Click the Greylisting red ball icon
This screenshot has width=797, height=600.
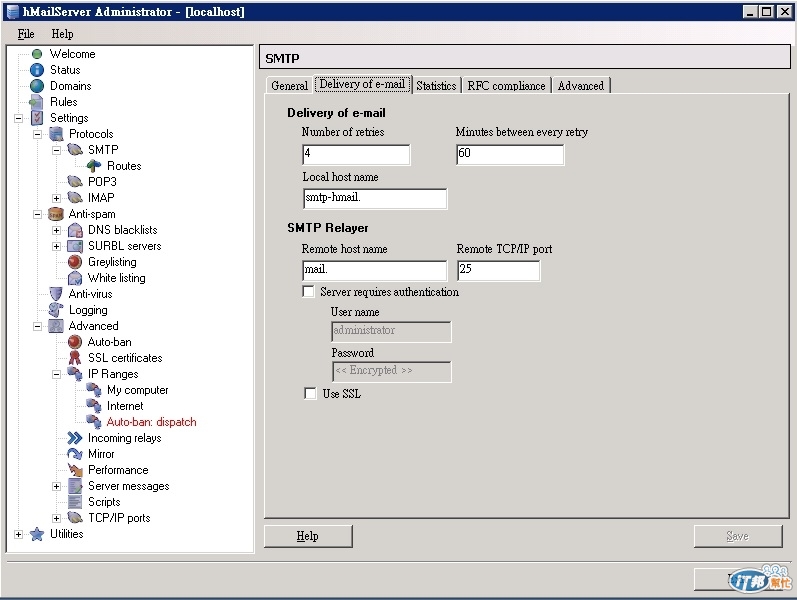[x=75, y=262]
